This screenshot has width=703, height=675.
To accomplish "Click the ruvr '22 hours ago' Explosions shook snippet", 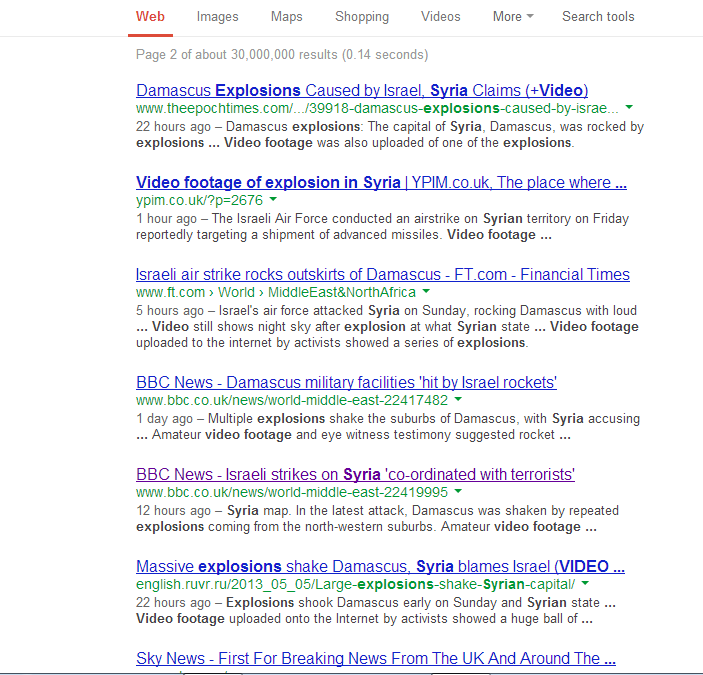I will 376,610.
